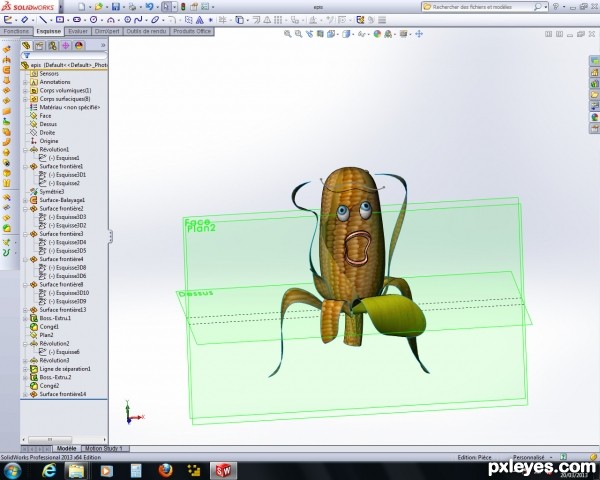Switch to the Fonctions tab
This screenshot has width=600, height=480.
[x=16, y=31]
